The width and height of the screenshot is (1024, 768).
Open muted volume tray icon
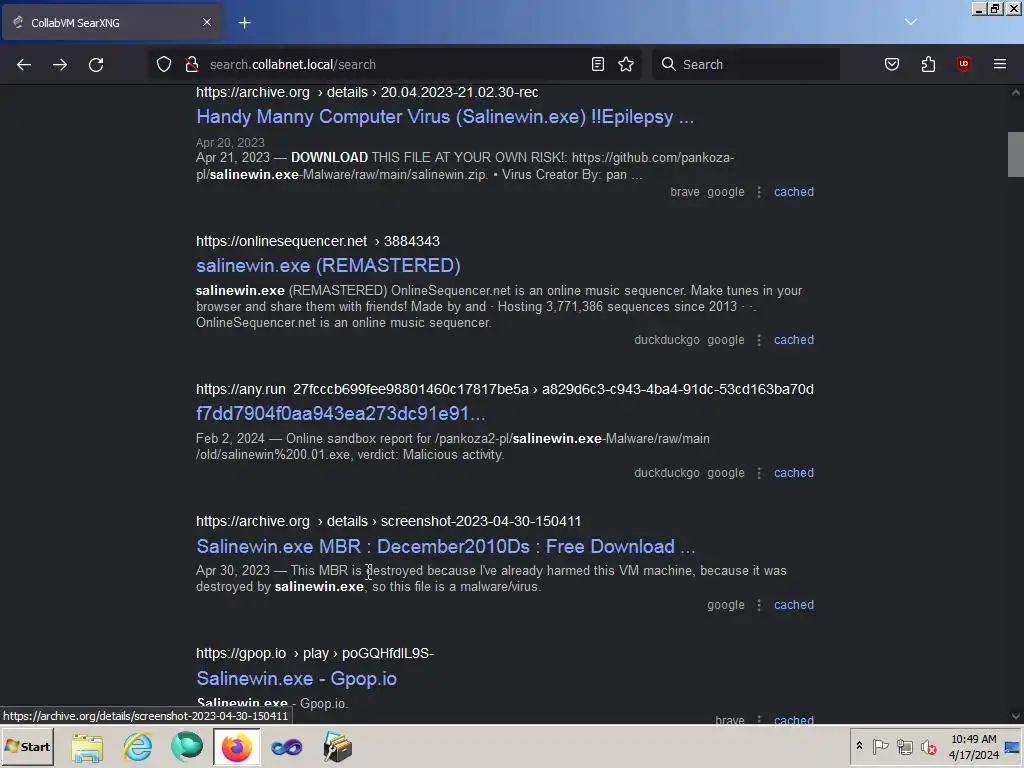(928, 746)
